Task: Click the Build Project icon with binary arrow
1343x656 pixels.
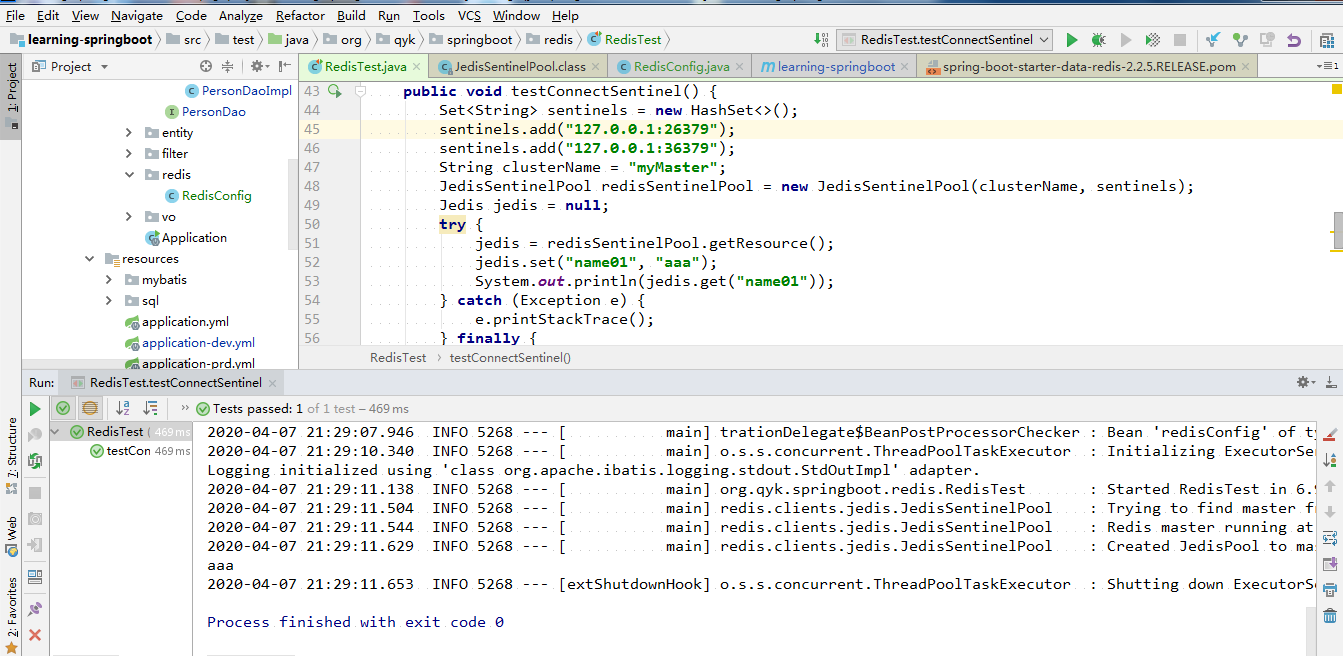Action: [820, 40]
